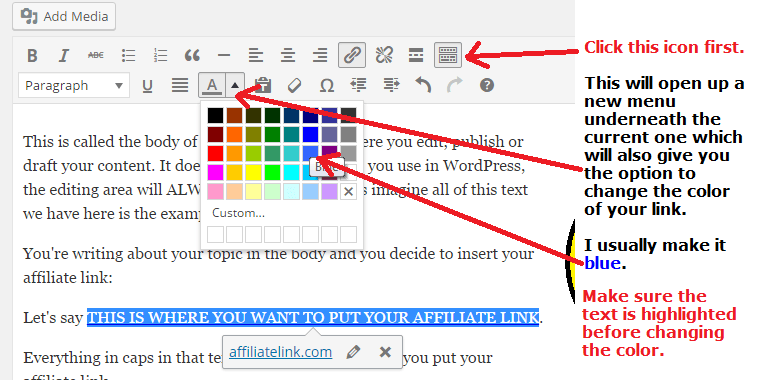Pick the red color swatch
770x380 pixels.
(x=215, y=153)
